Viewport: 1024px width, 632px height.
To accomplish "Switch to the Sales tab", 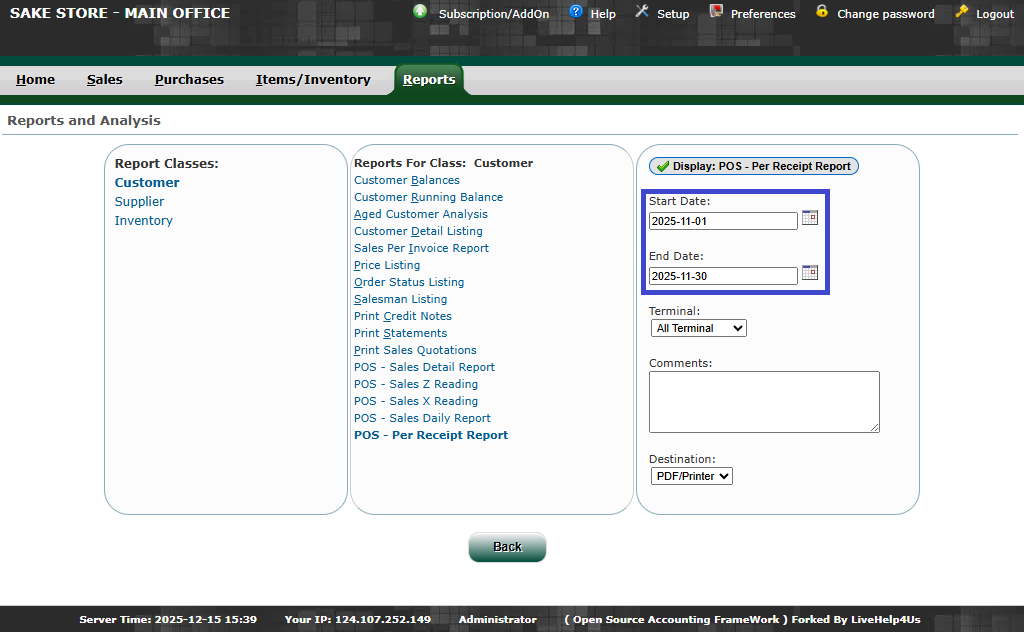I will 105,80.
